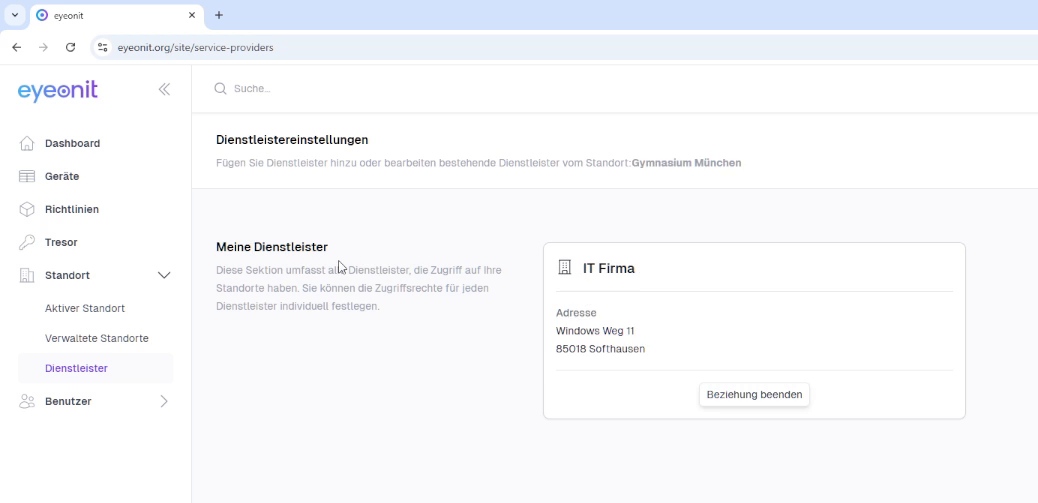Click the Richtlinien cube icon
1038x503 pixels.
click(x=27, y=209)
